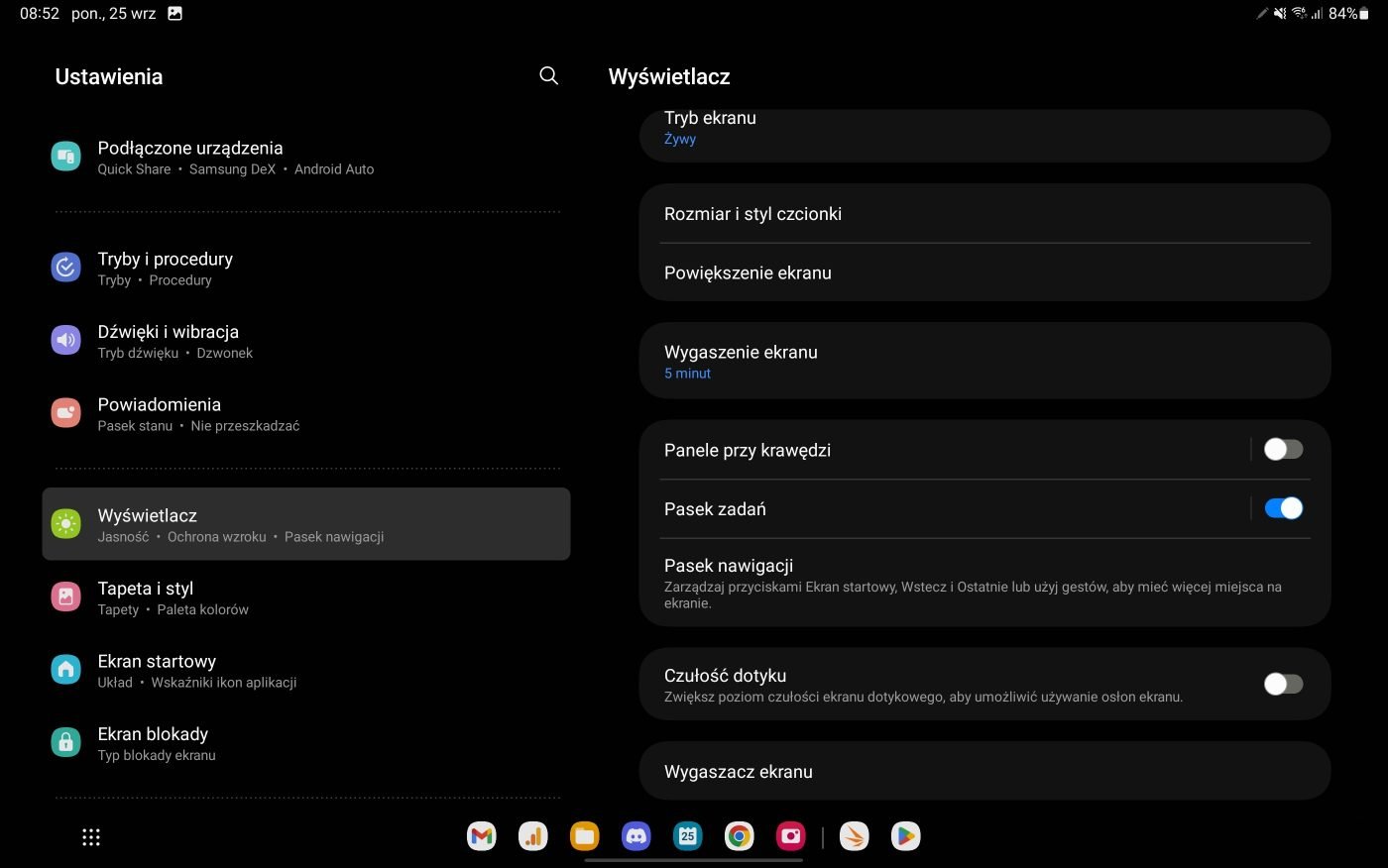Open Wygaszacz ekranu setting
Screen dimensions: 1388x868
coord(984,771)
